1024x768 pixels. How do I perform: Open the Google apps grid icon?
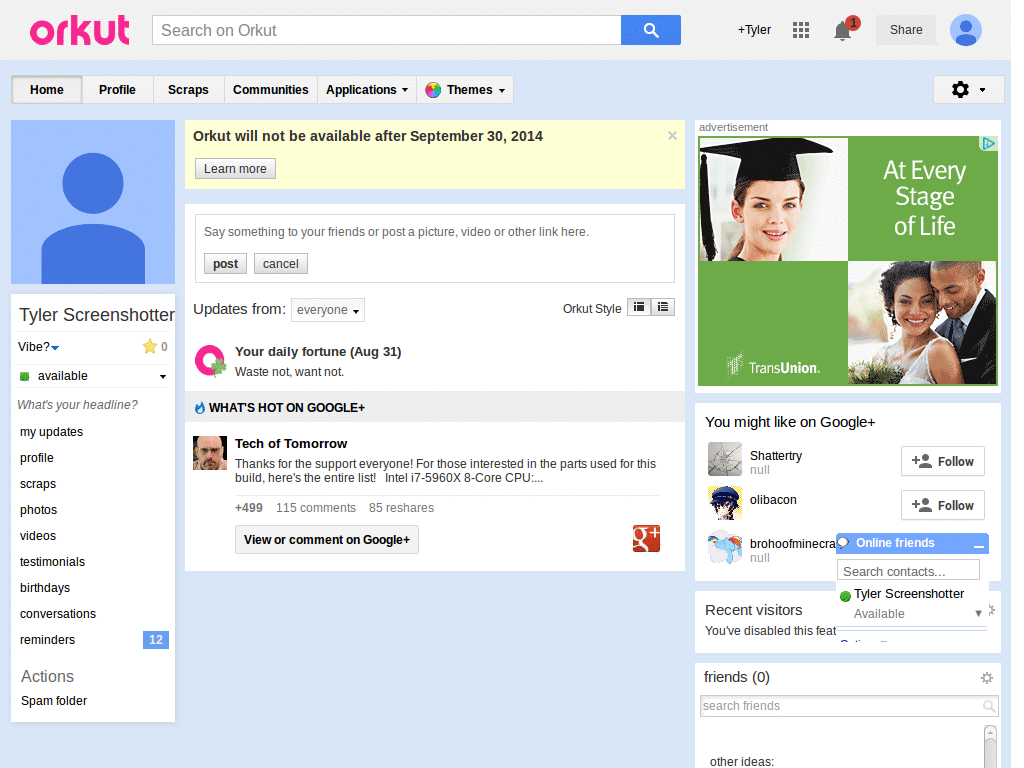801,30
